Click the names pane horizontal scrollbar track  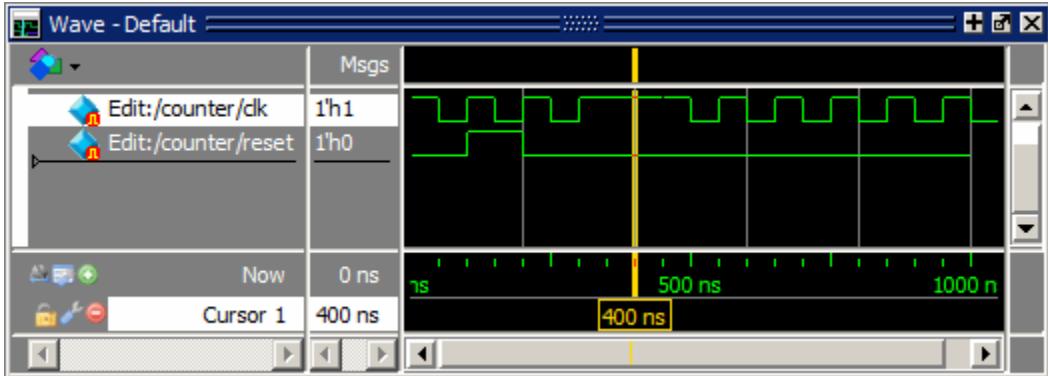[167, 353]
